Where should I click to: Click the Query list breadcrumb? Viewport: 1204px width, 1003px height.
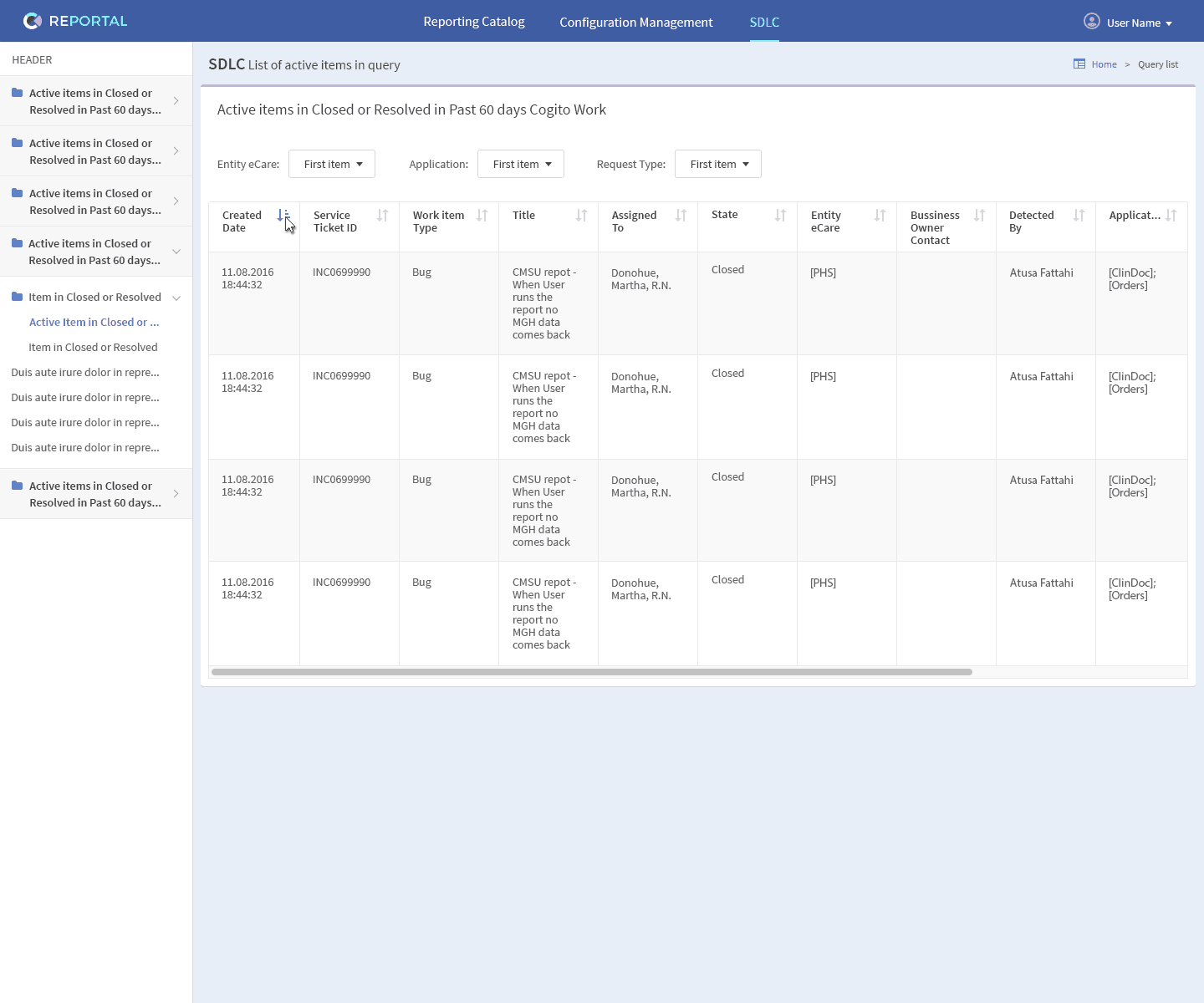(1158, 64)
